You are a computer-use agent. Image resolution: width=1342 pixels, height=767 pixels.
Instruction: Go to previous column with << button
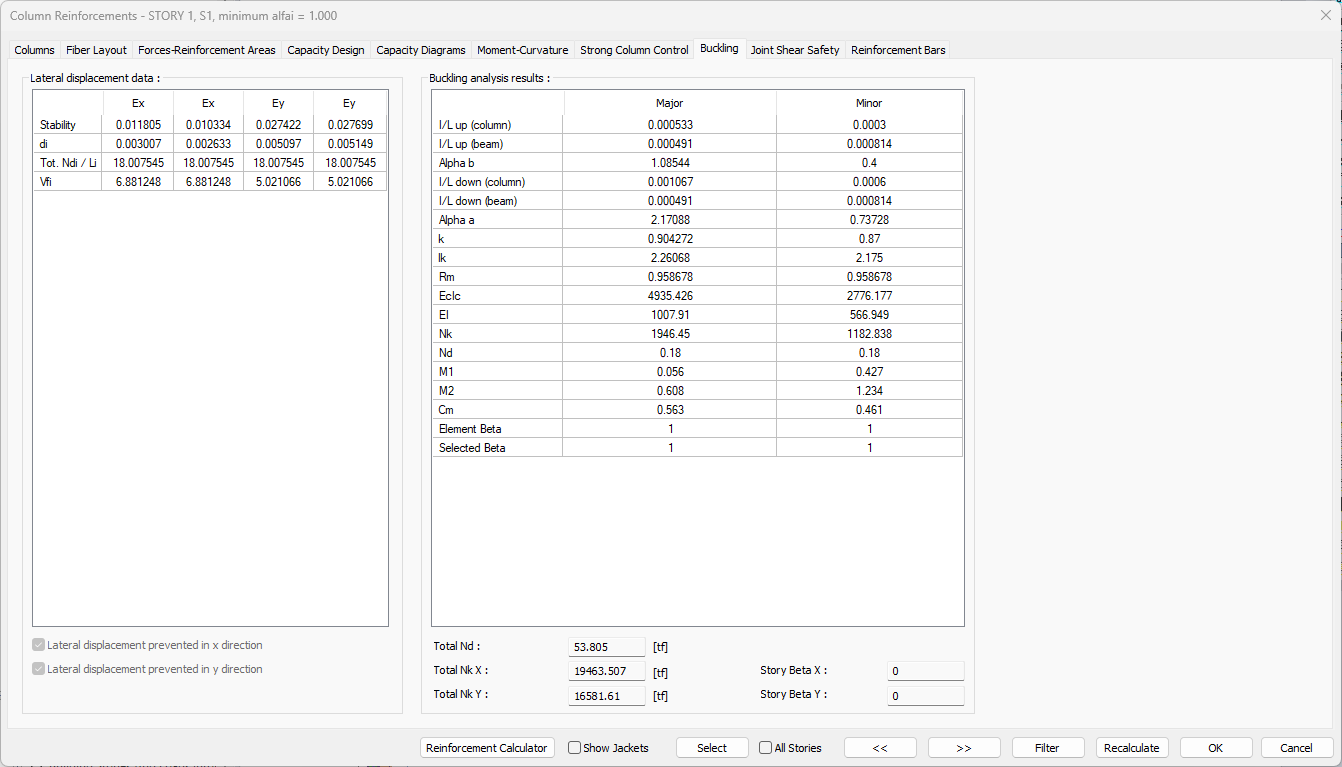tap(880, 748)
